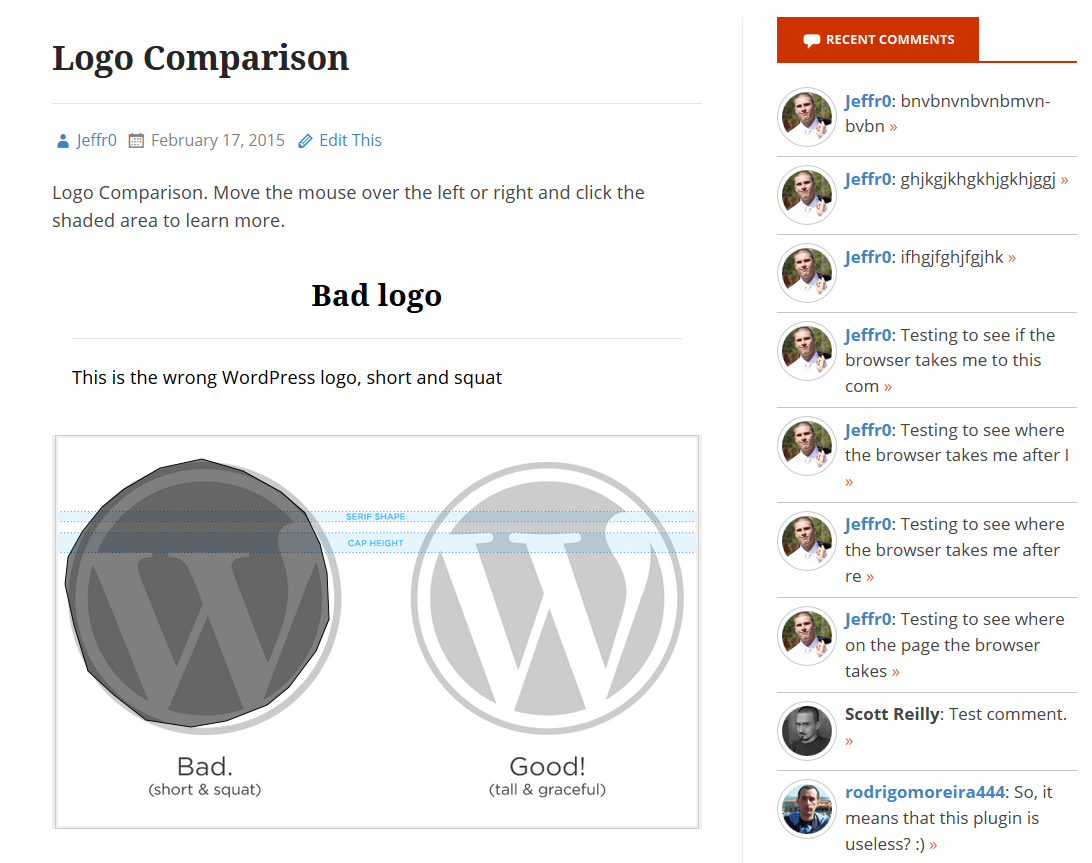1092x863 pixels.
Task: Select the Recent Comments tab header
Action: pos(878,40)
